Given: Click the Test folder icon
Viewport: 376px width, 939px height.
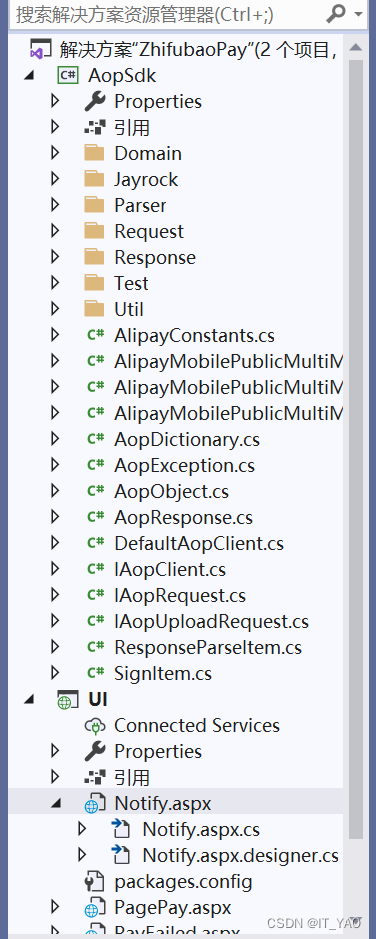Looking at the screenshot, I should [x=95, y=283].
